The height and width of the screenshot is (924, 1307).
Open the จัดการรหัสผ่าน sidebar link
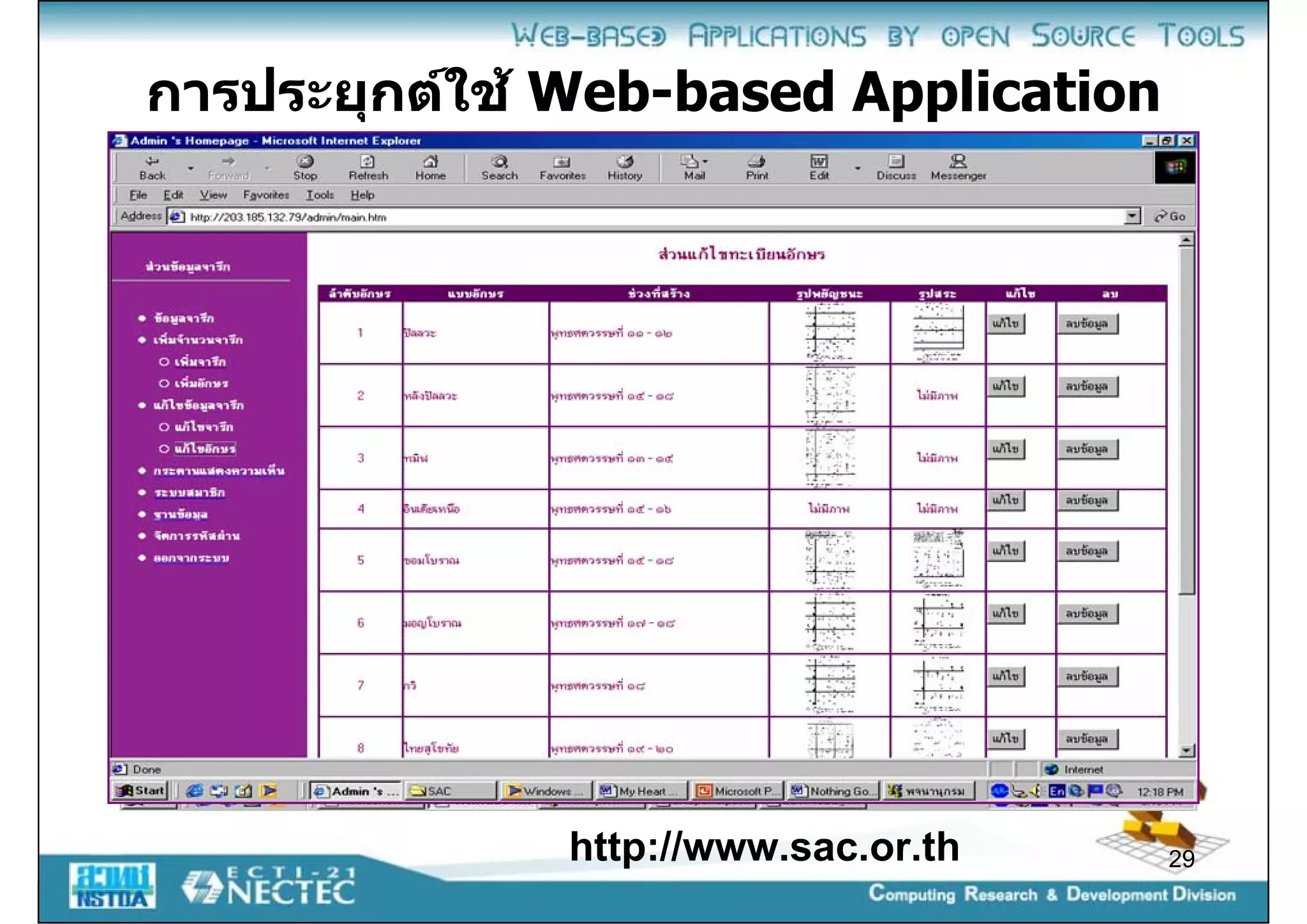(197, 536)
